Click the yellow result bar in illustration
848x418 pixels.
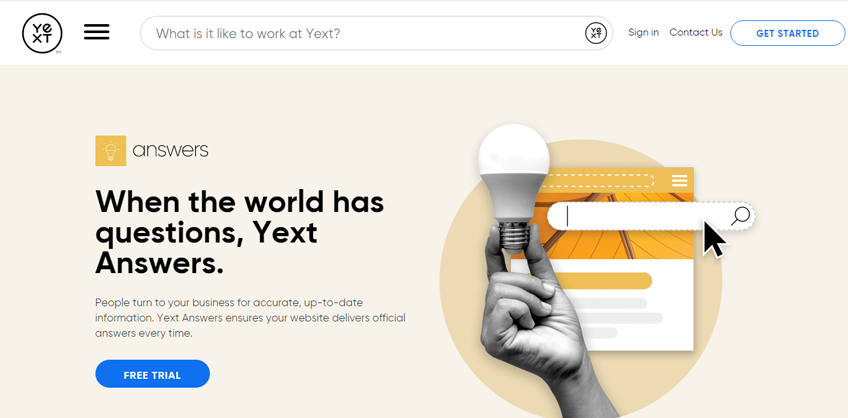(x=601, y=281)
